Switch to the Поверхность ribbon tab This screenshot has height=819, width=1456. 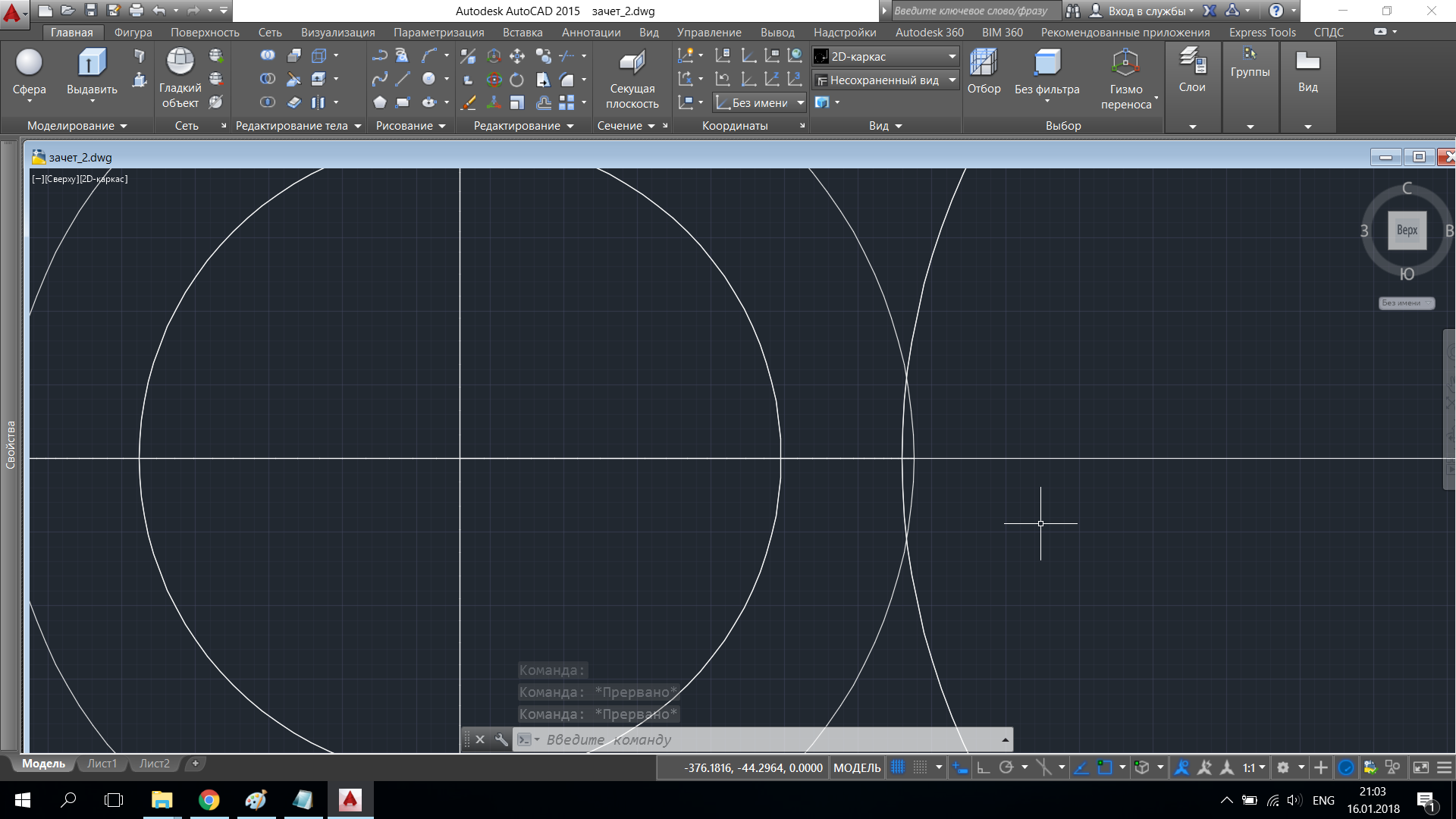coord(205,32)
